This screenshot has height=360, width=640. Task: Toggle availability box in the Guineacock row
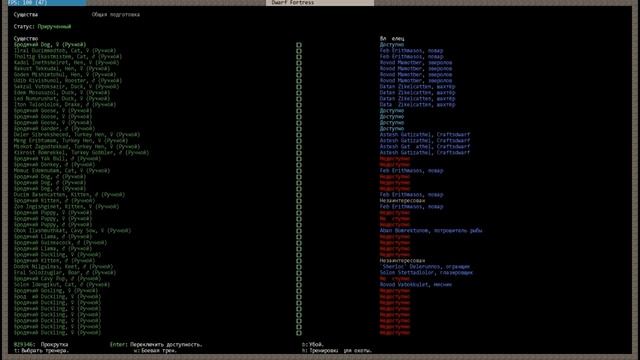tap(299, 243)
